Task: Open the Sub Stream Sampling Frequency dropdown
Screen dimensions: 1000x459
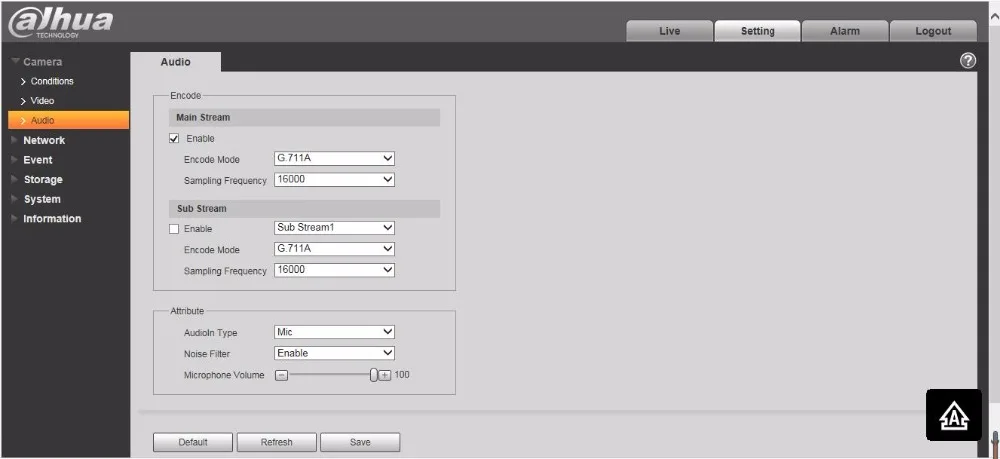Action: (x=334, y=270)
